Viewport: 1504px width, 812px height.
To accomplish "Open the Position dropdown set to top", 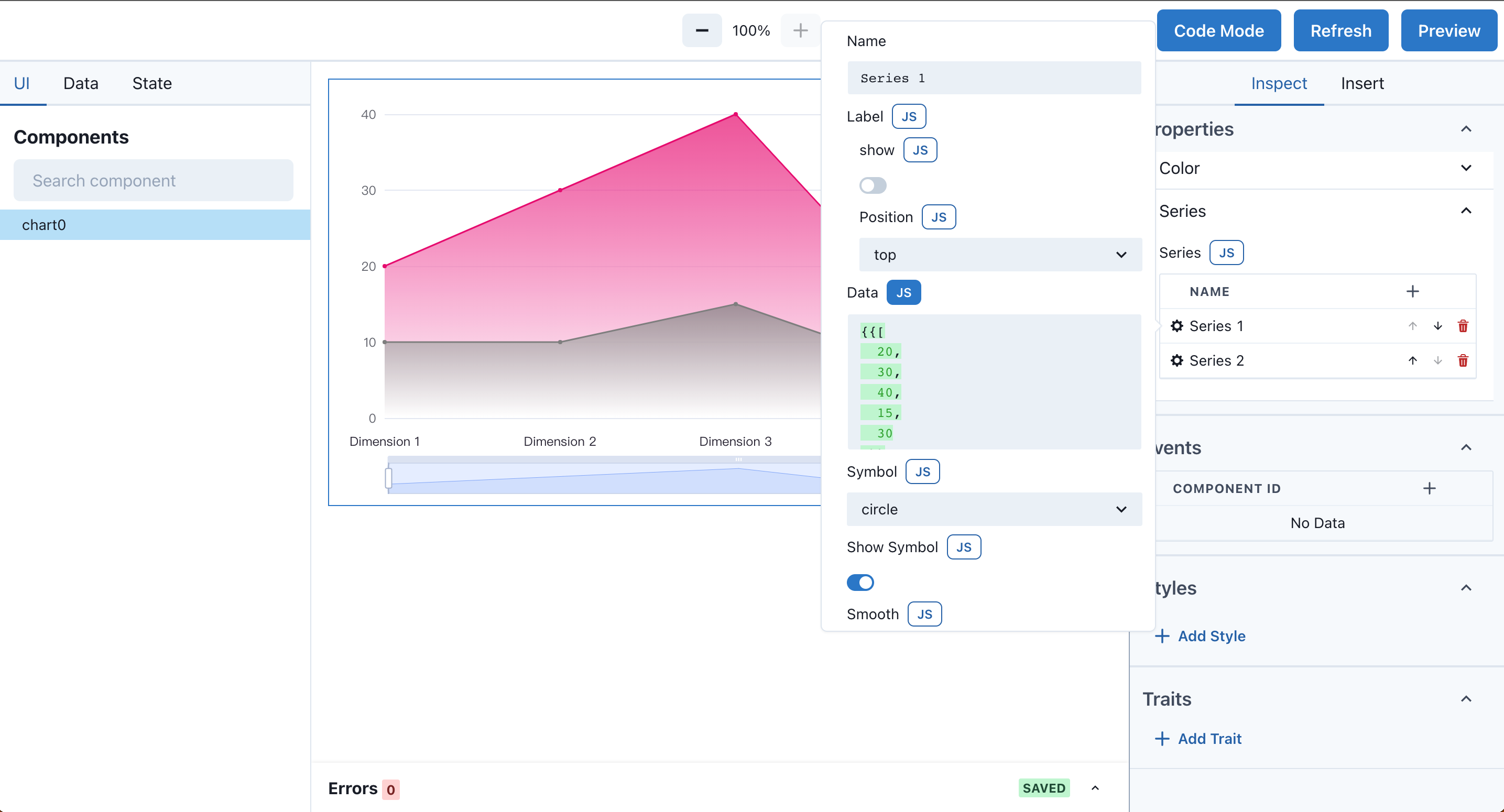I will (x=1000, y=255).
